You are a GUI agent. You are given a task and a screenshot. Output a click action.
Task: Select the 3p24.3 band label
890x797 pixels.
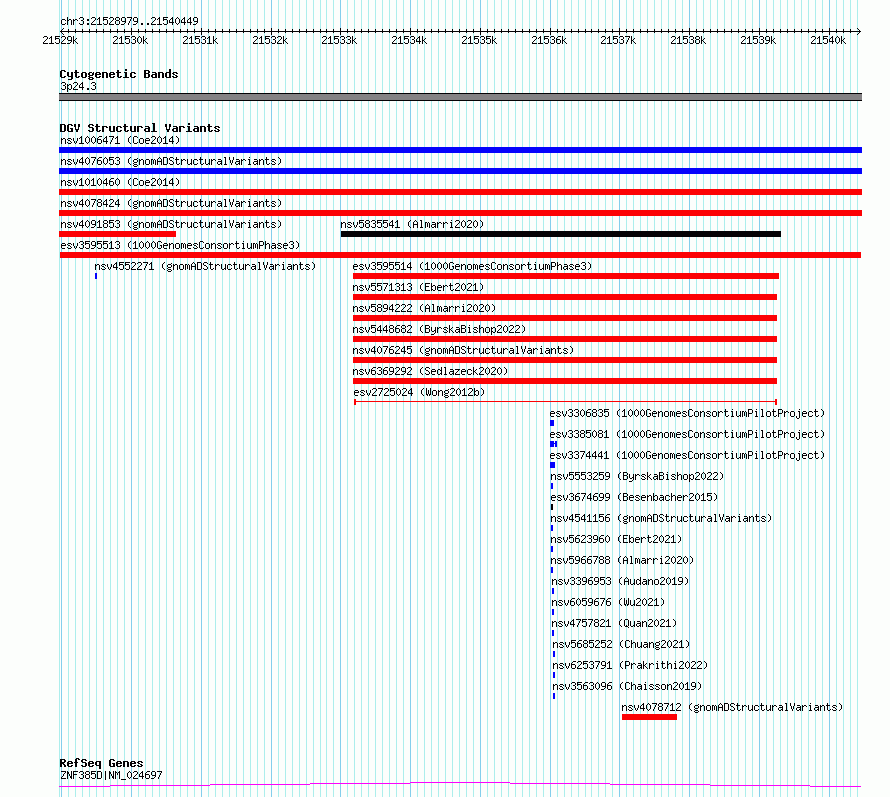coord(78,86)
